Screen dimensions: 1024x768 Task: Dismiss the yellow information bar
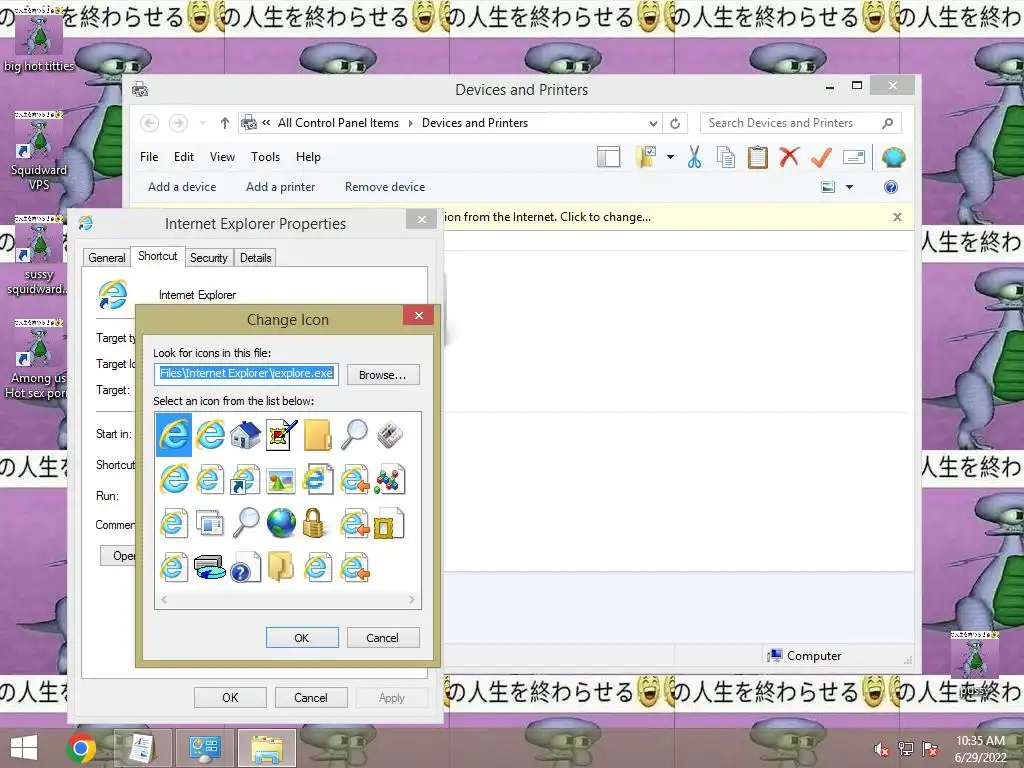pyautogui.click(x=897, y=217)
